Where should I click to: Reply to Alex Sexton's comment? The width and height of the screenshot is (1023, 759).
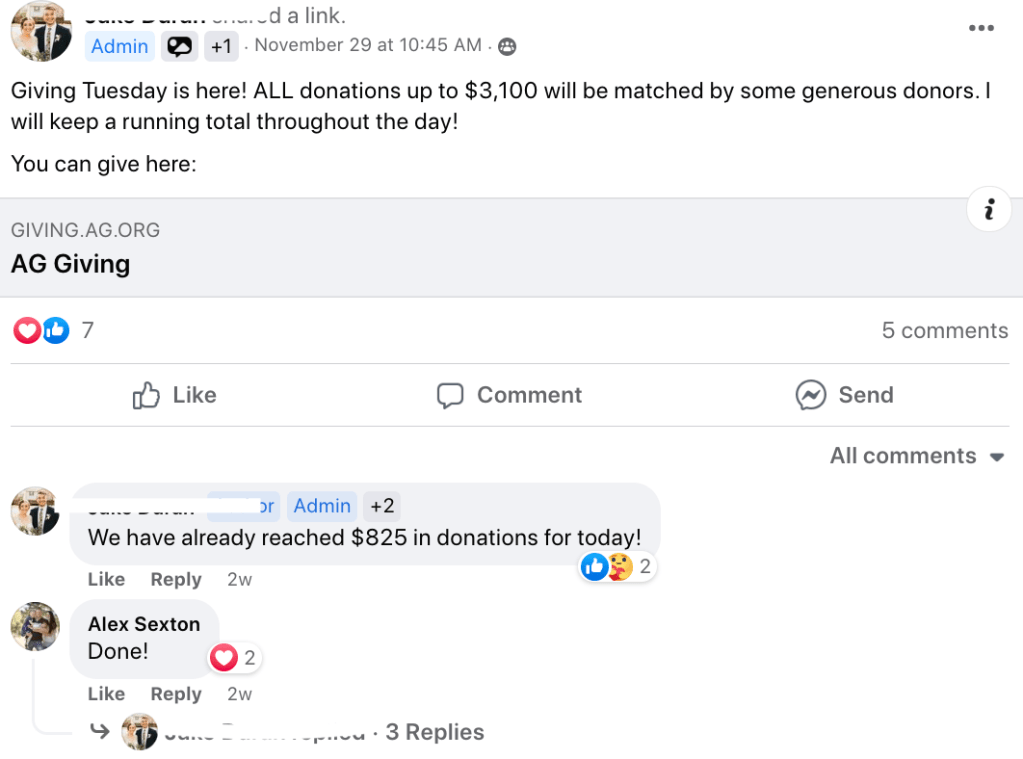(176, 694)
